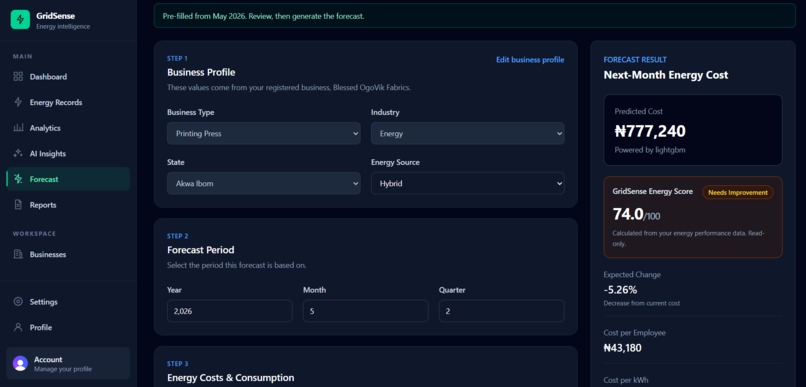Viewport: 806px width, 387px height.
Task: Click the GridSense lightning logo icon
Action: [x=20, y=20]
